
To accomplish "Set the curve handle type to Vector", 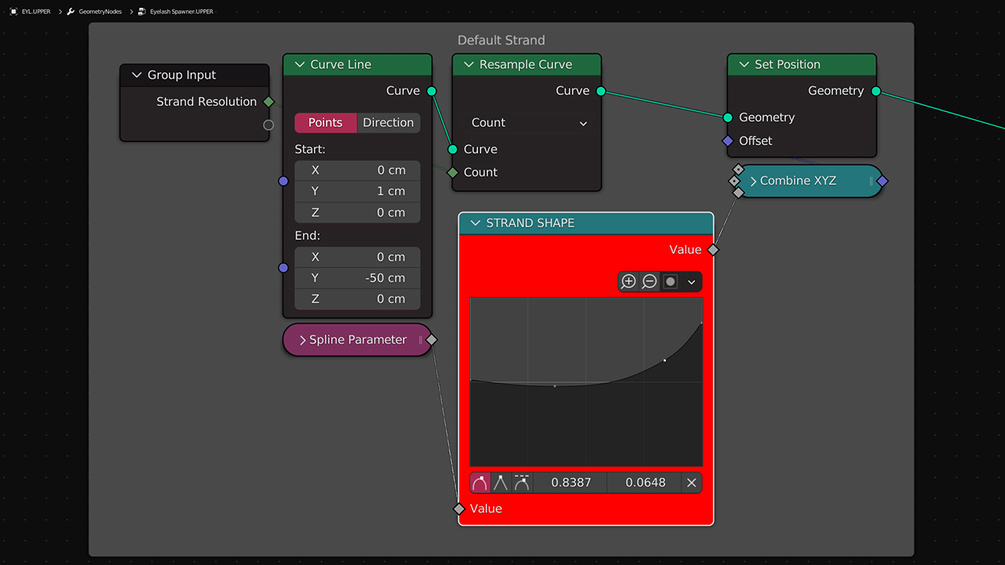I will click(x=501, y=483).
